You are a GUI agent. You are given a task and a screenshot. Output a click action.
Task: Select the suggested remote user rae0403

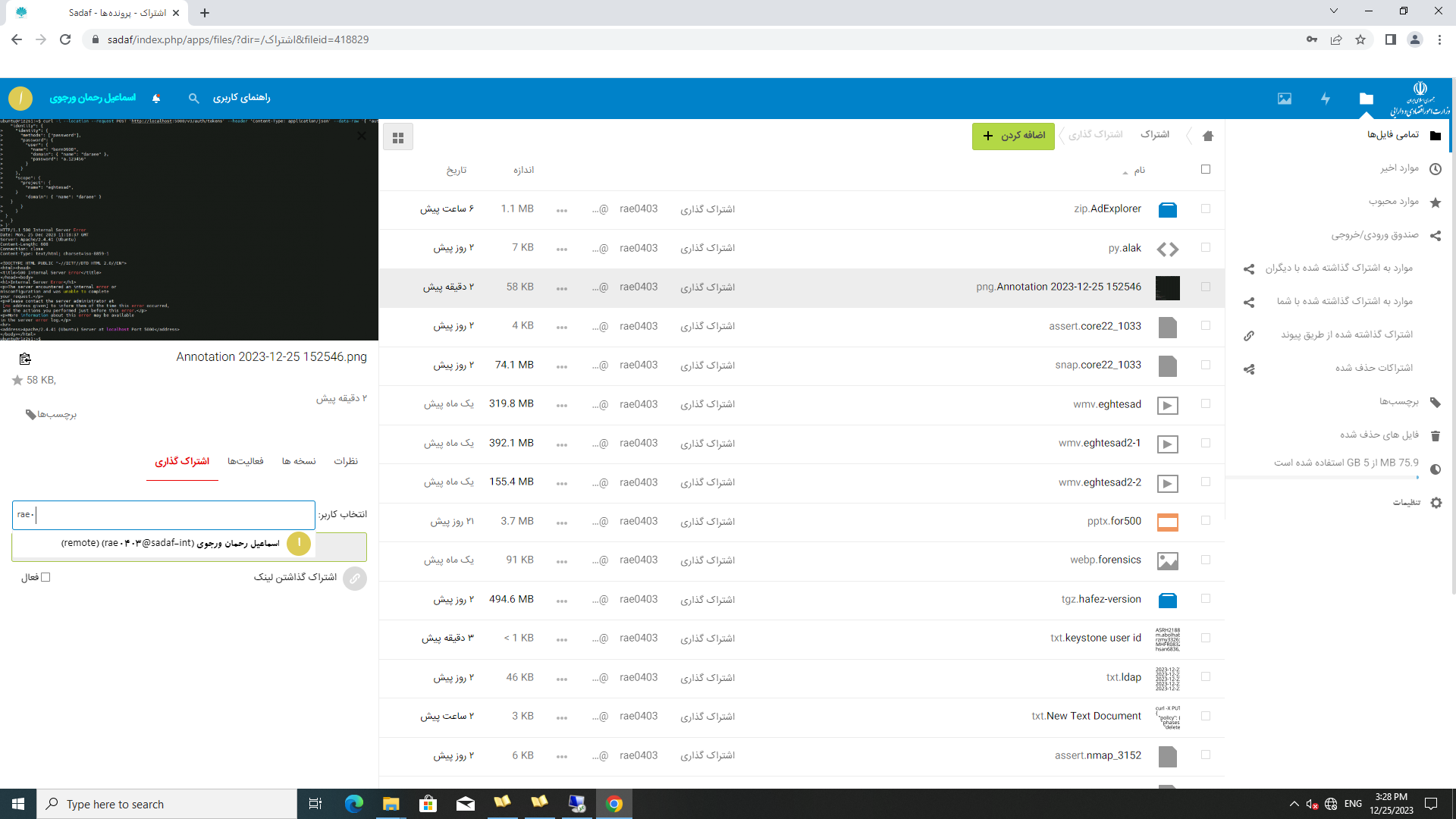[x=190, y=543]
